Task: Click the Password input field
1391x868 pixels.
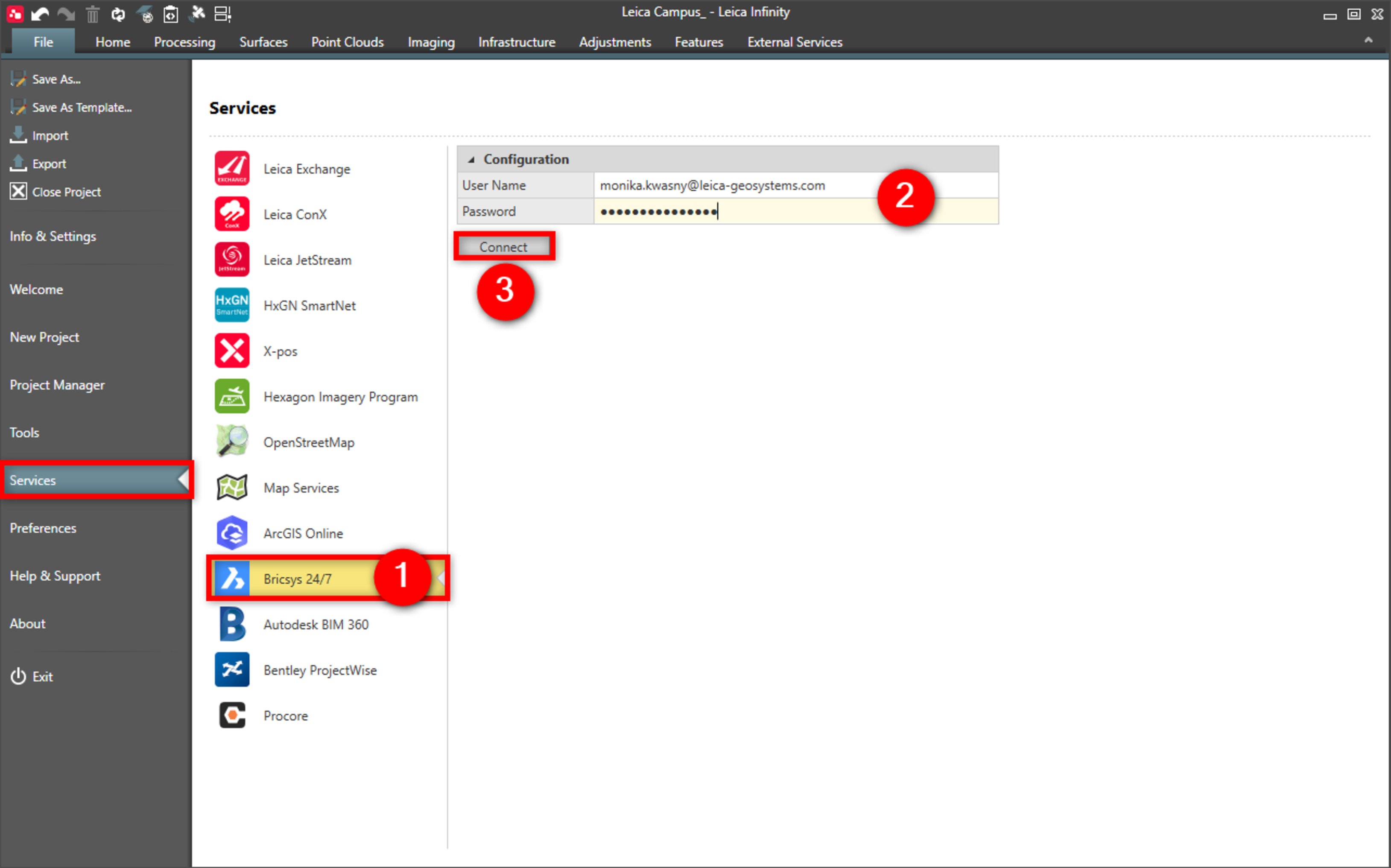Action: coord(796,211)
